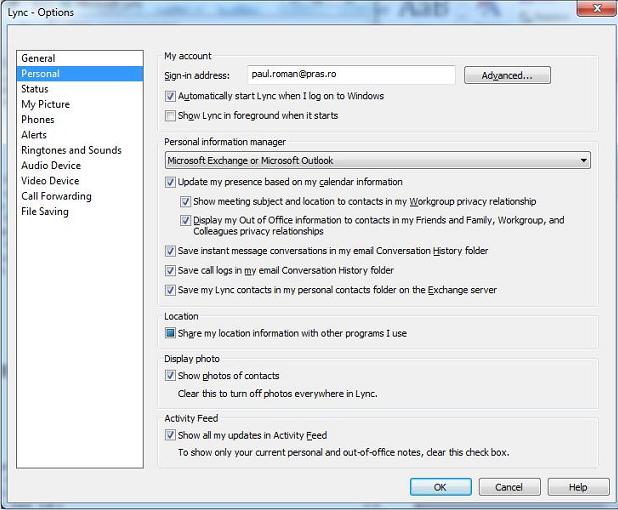Image resolution: width=618 pixels, height=510 pixels.
Task: Switch to Ringtones and Sounds settings
Action: (71, 150)
